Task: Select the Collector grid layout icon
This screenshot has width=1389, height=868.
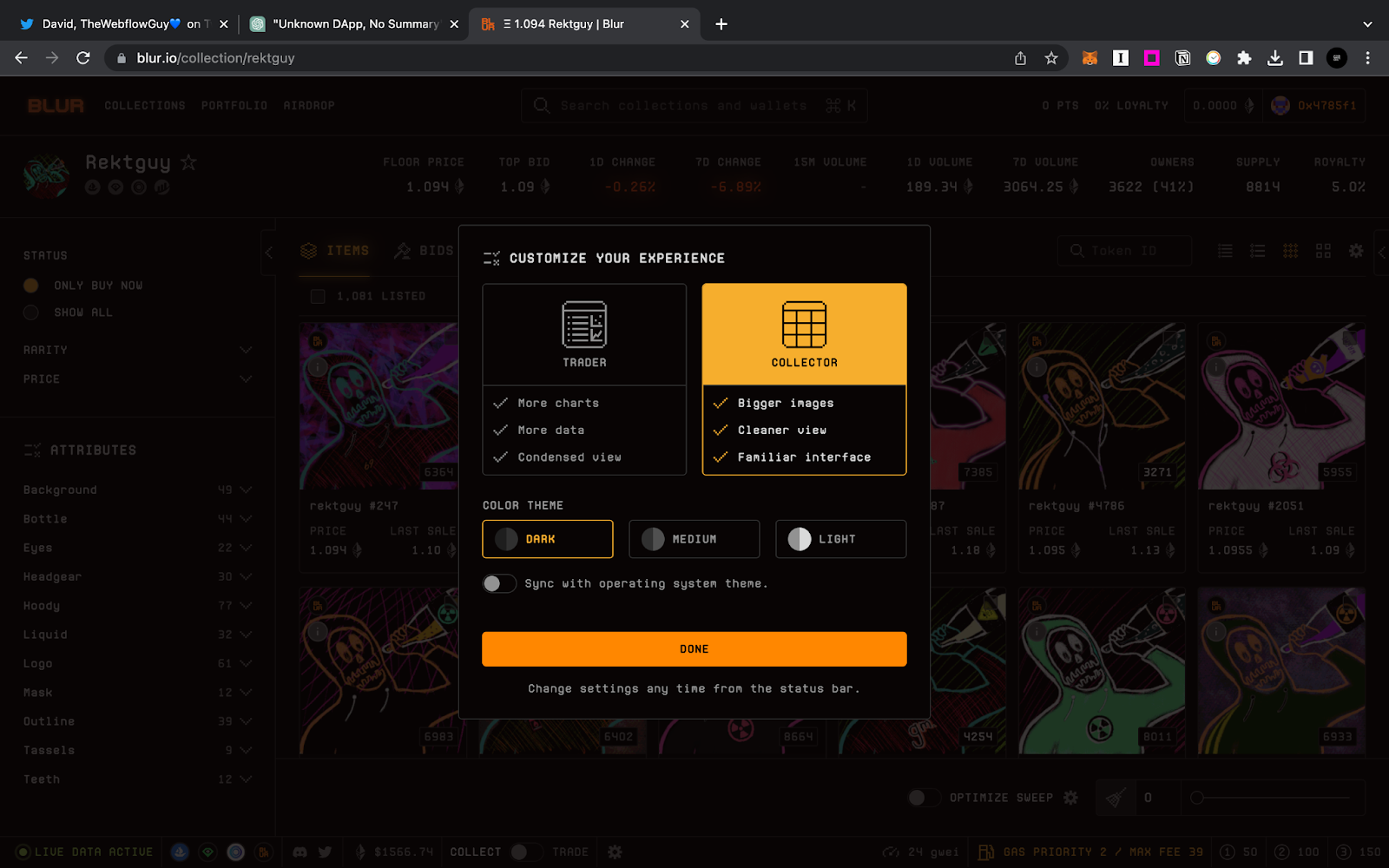Action: 804,325
